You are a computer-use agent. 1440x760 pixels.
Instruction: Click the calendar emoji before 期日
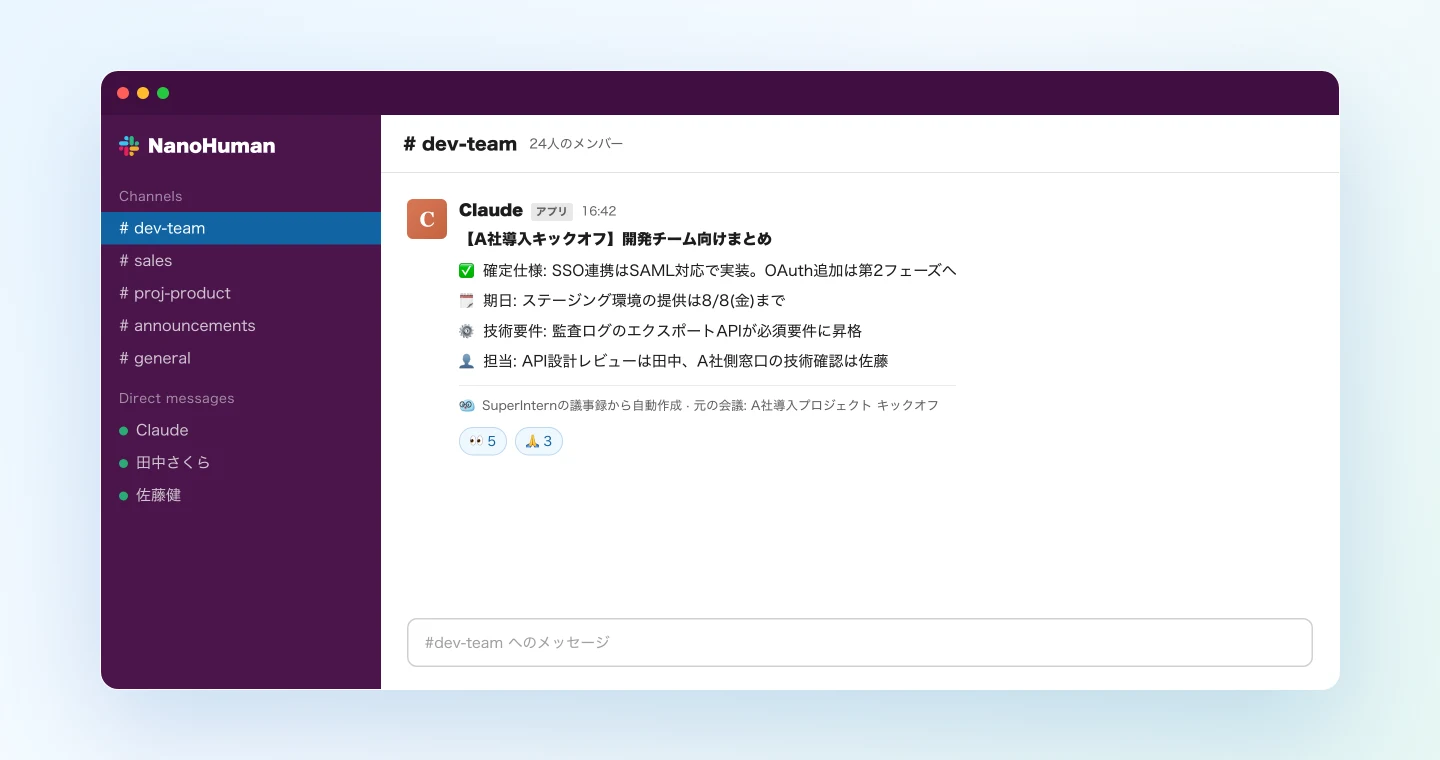click(x=466, y=300)
